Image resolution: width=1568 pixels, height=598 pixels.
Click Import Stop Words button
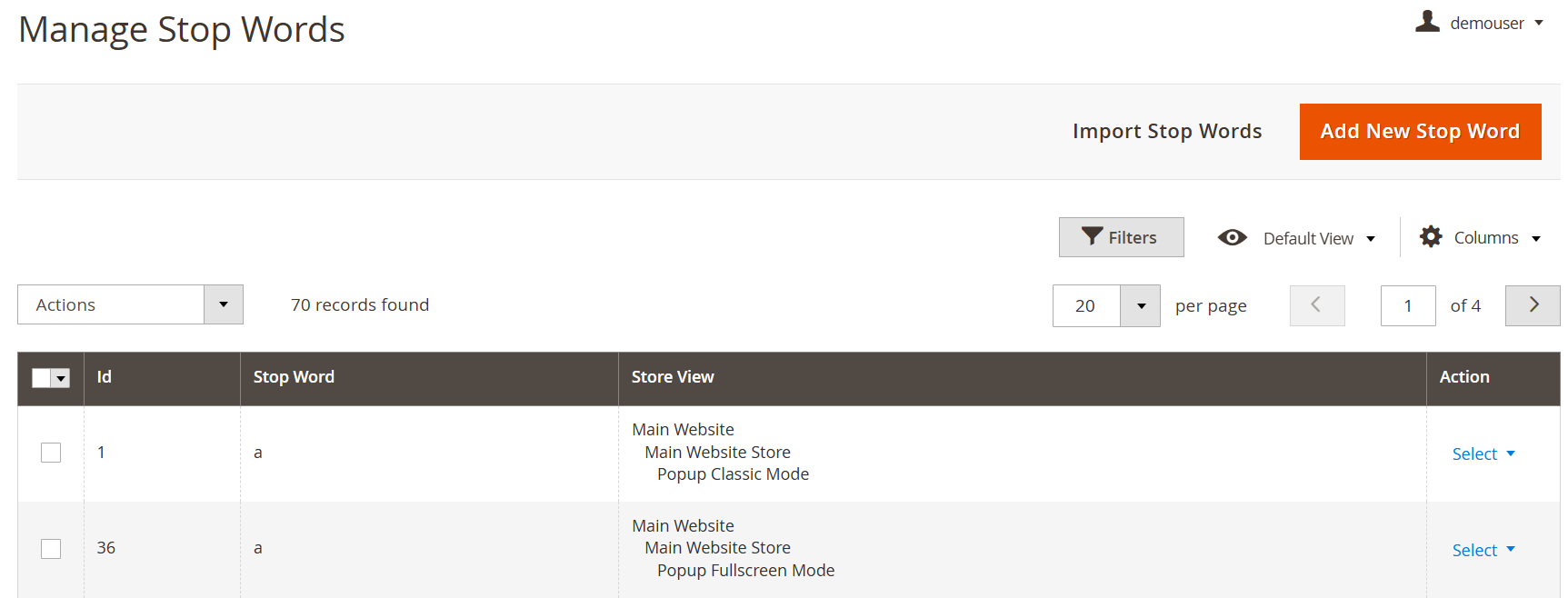coord(1167,132)
